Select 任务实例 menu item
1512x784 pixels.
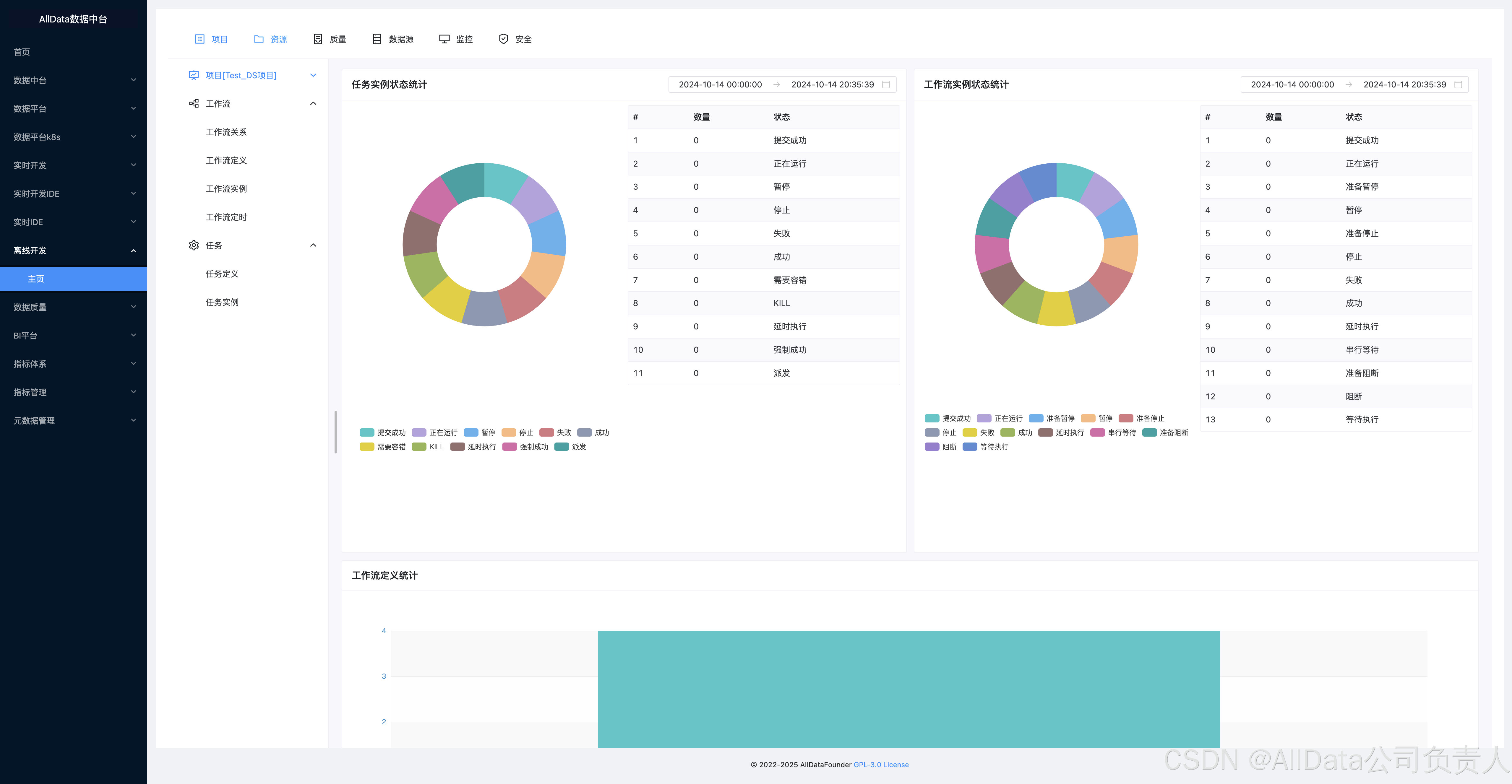222,302
